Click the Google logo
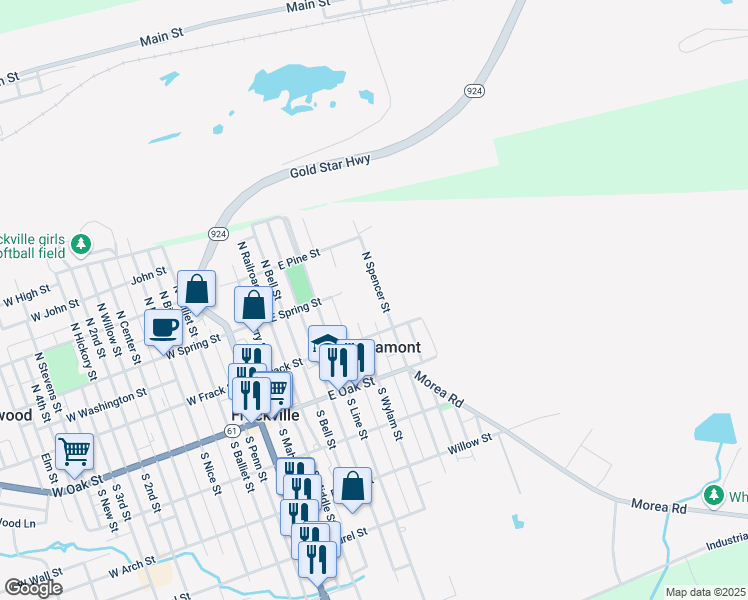The width and height of the screenshot is (748, 600). (33, 588)
